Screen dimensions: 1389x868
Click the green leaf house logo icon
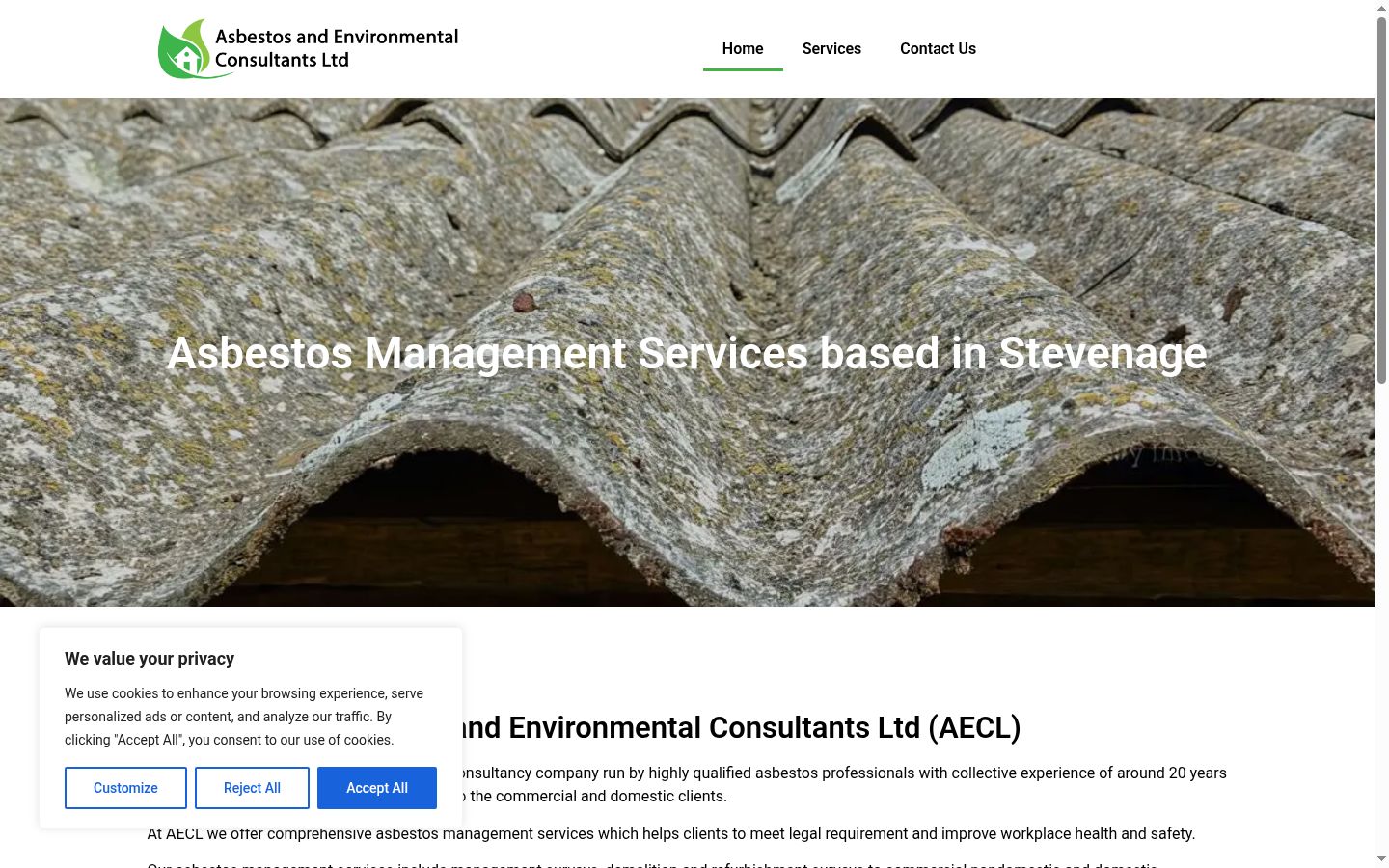(183, 49)
